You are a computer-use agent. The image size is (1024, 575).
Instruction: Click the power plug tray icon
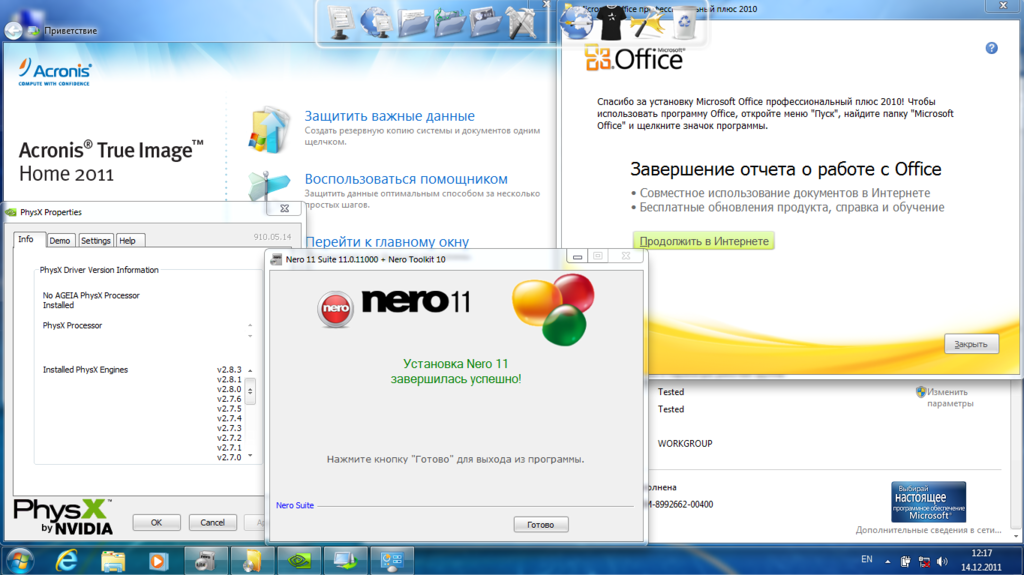pyautogui.click(x=906, y=561)
